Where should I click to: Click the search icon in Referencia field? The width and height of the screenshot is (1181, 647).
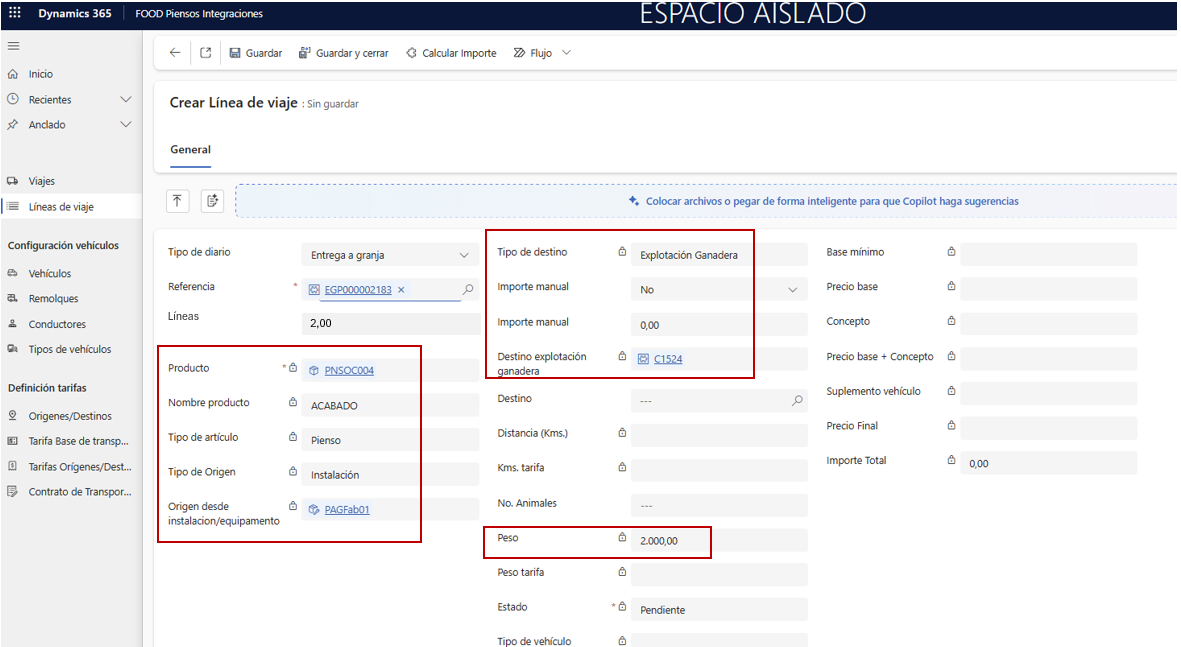467,290
